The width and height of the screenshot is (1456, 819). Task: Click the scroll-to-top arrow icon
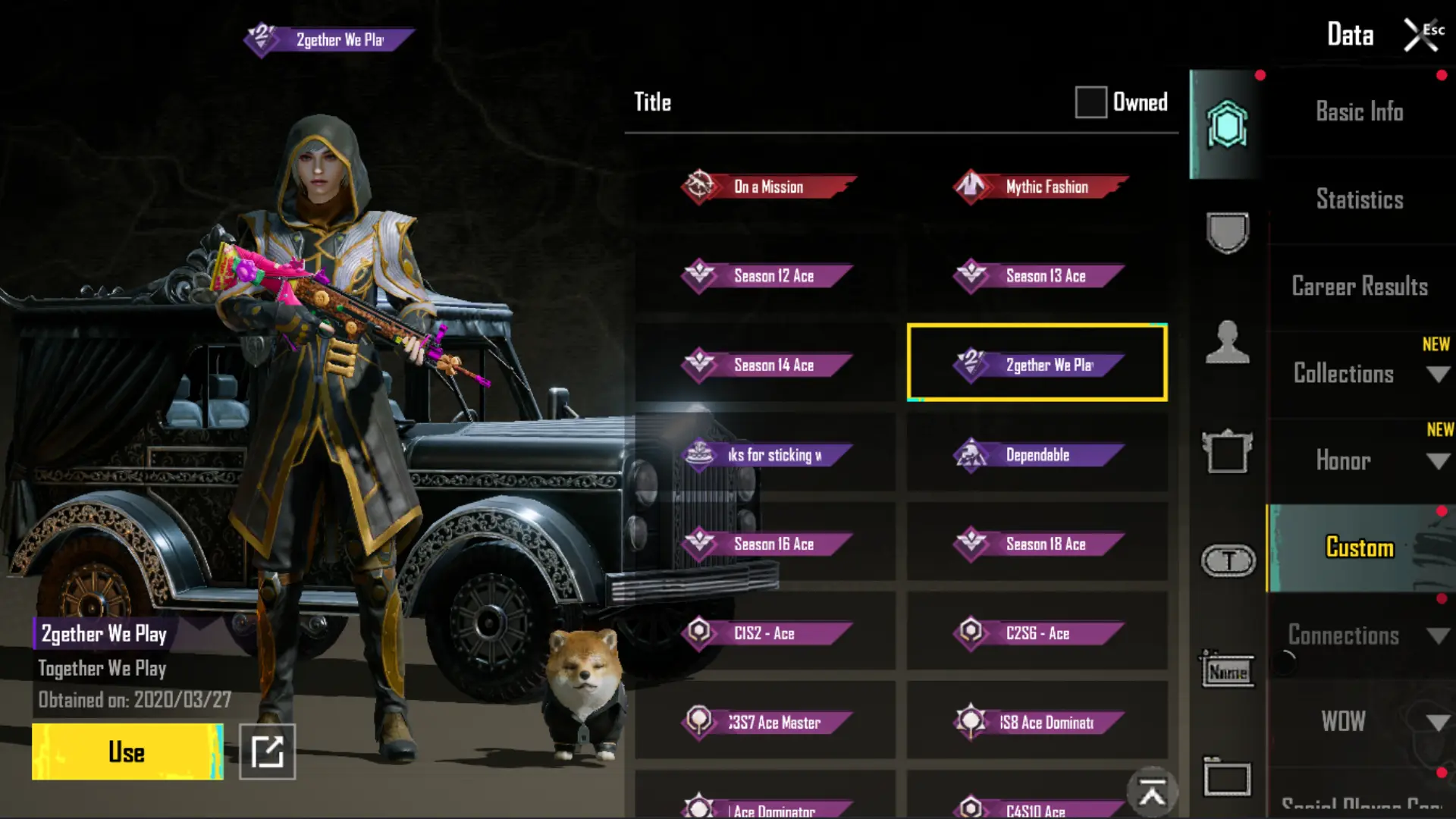click(x=1152, y=792)
